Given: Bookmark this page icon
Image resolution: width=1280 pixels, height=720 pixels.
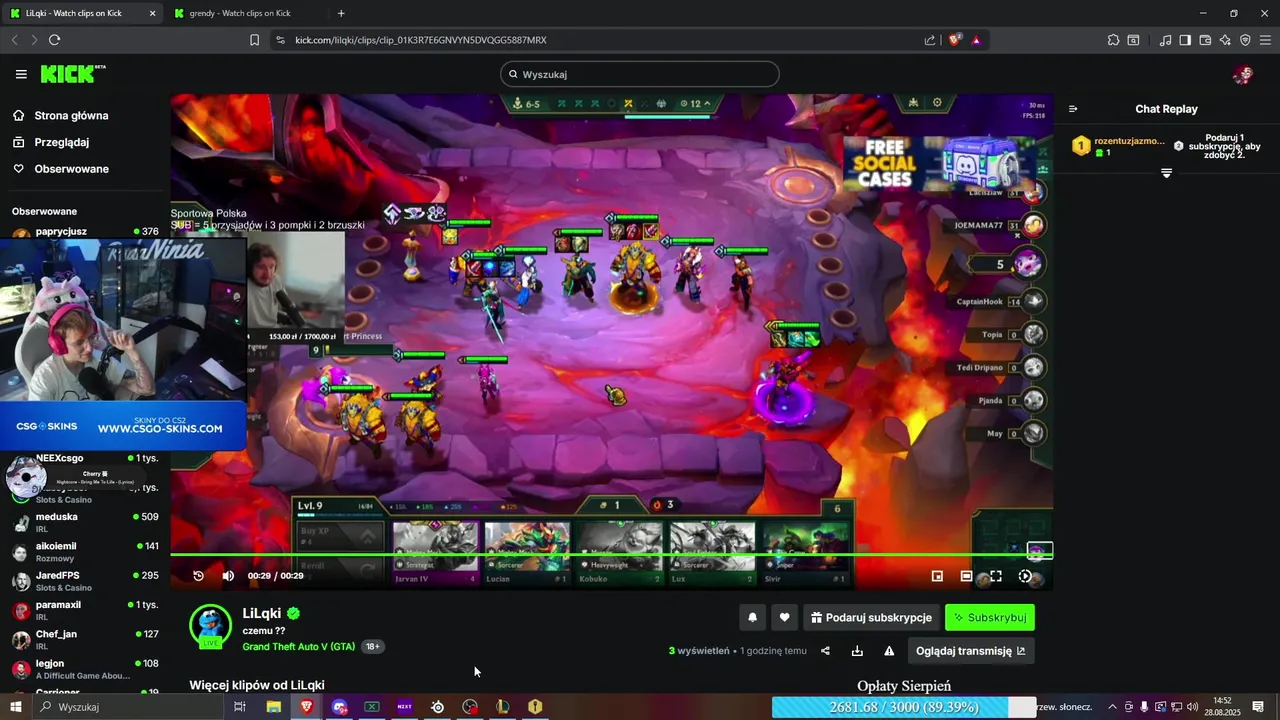Looking at the screenshot, I should (x=254, y=40).
